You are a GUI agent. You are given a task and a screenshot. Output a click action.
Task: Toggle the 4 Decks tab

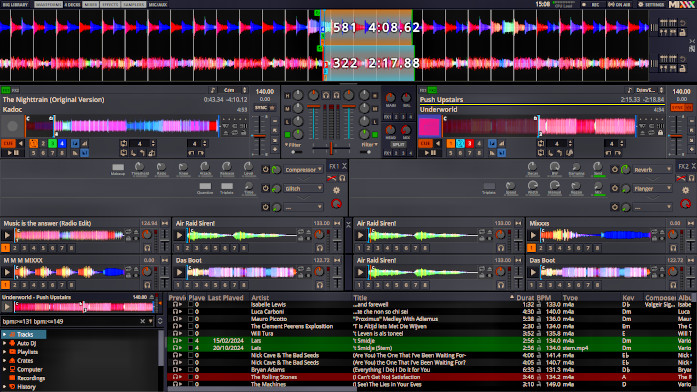72,4
